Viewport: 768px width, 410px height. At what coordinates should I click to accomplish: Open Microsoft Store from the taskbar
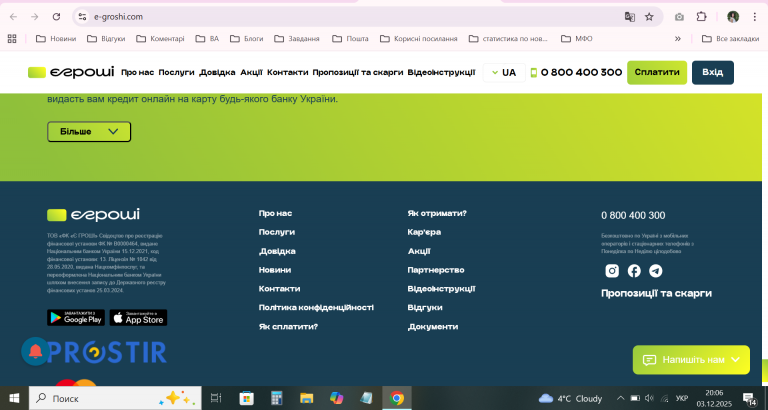click(x=246, y=398)
